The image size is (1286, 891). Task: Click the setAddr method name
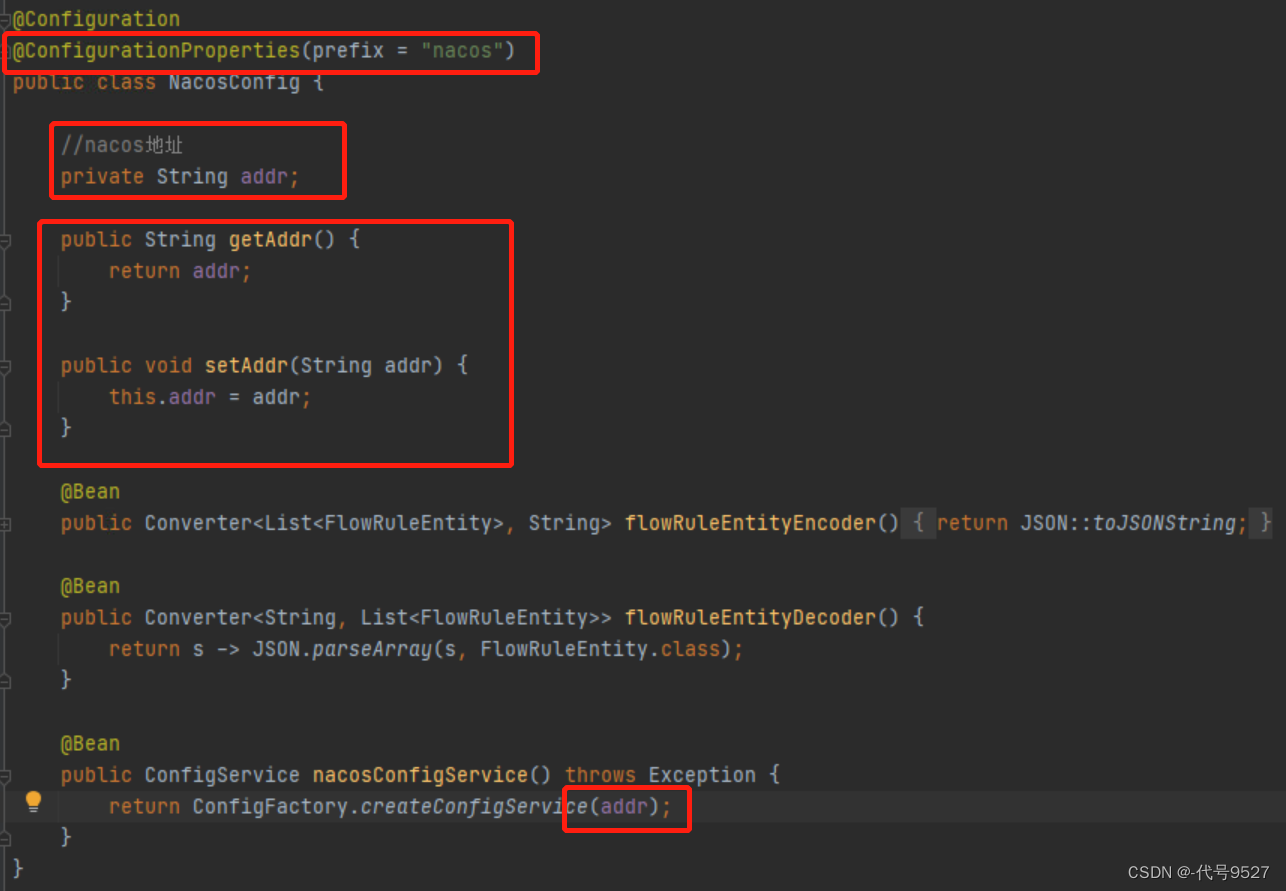(246, 366)
